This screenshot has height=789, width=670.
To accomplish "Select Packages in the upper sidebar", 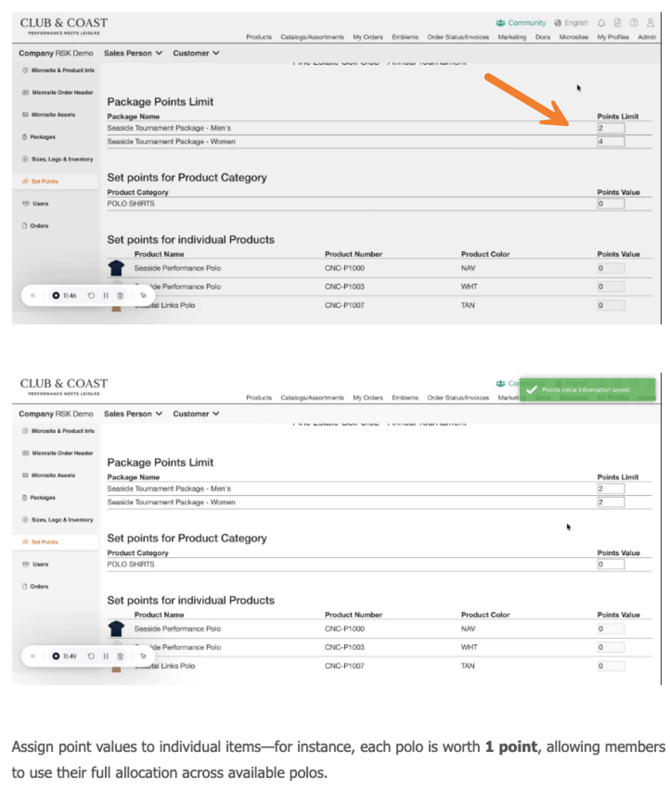I will [43, 137].
